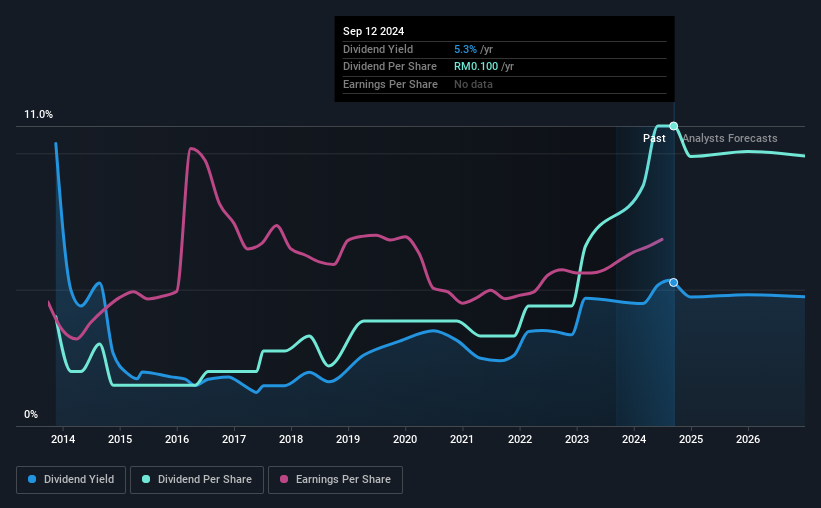Click the teal Dividend Per Share legend dot
The height and width of the screenshot is (508, 821).
tap(146, 479)
